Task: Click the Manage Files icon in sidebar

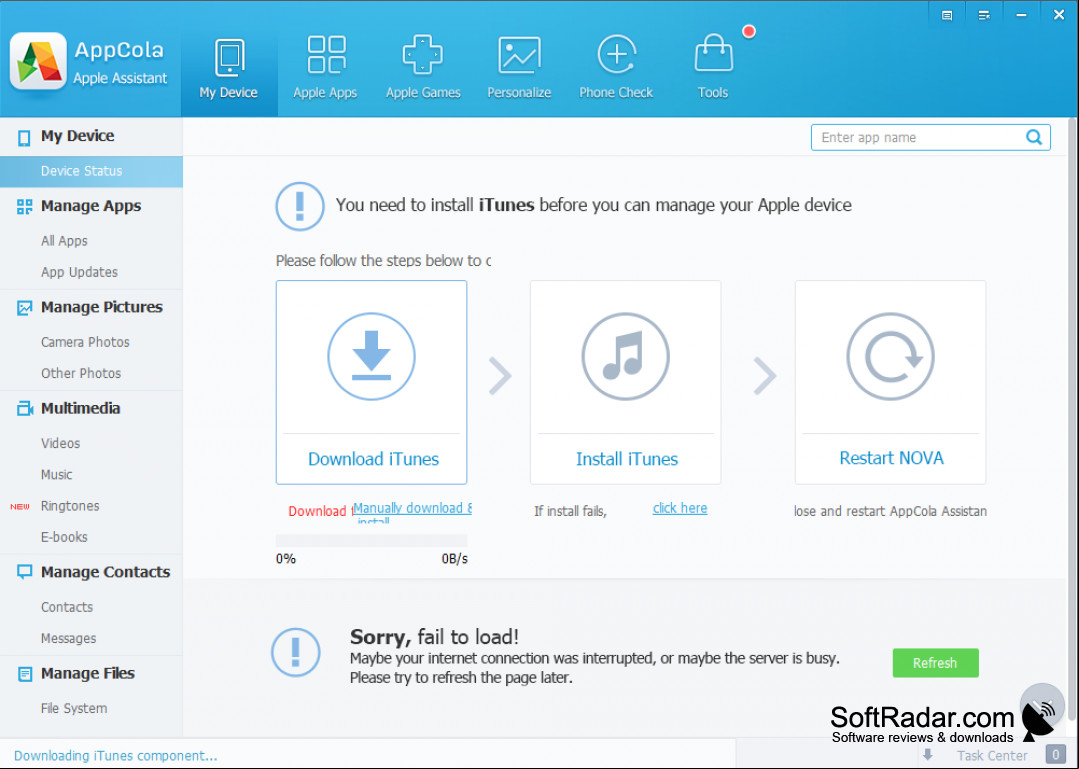Action: [25, 673]
